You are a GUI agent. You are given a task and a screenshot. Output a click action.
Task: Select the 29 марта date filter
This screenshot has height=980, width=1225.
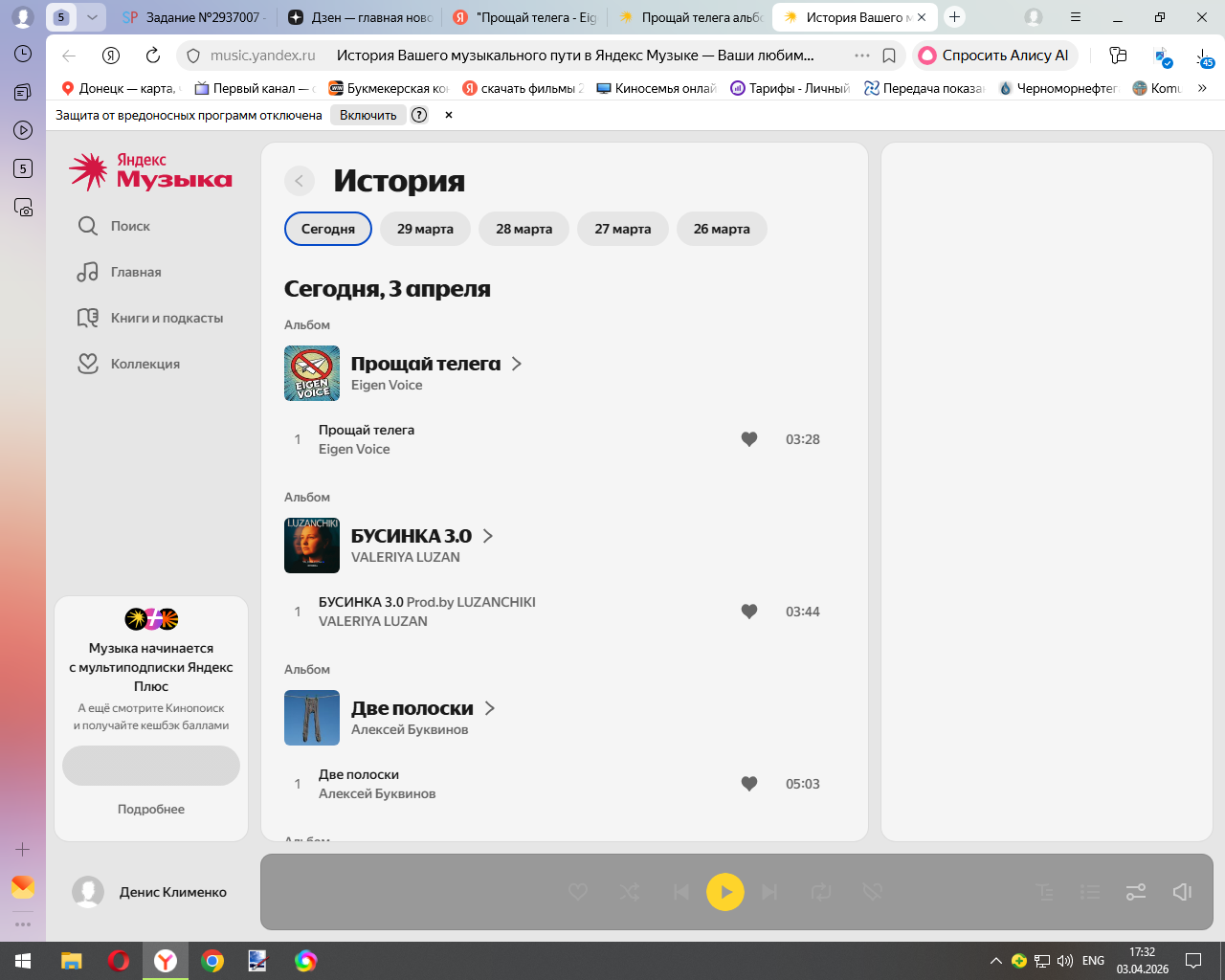click(426, 229)
